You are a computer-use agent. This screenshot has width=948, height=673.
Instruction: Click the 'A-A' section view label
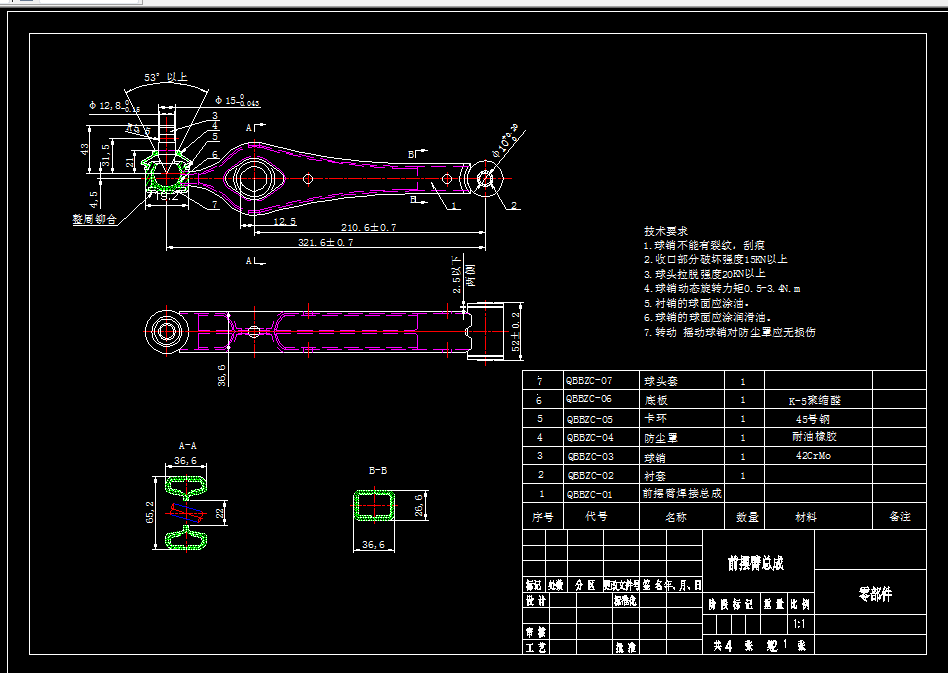(187, 446)
